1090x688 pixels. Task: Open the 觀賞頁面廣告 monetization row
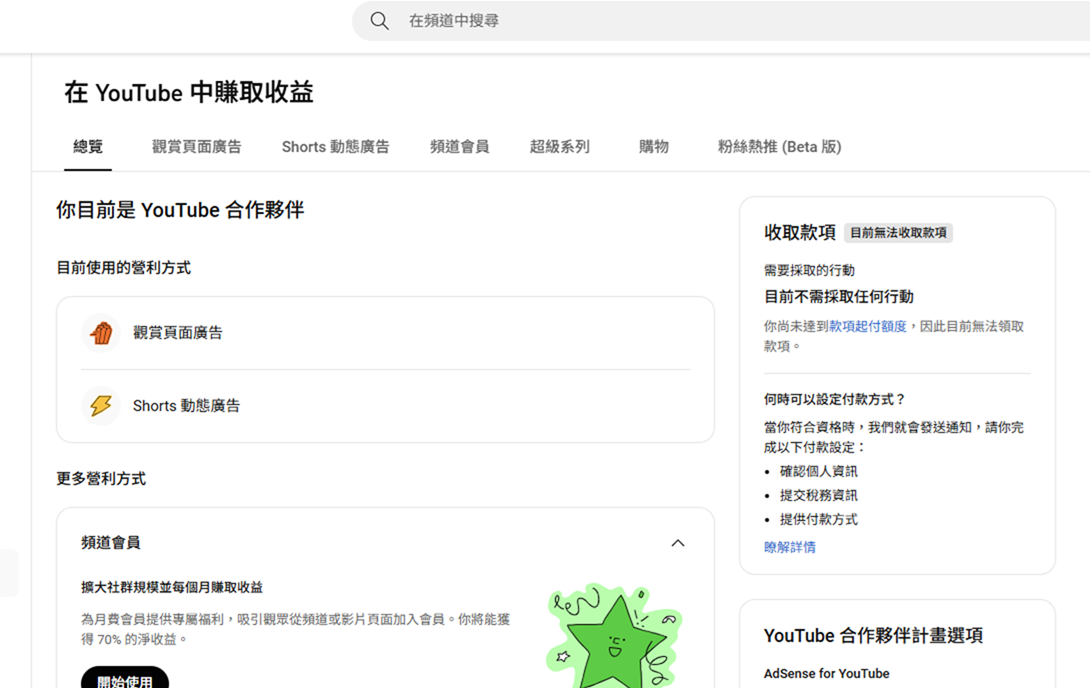(x=385, y=333)
